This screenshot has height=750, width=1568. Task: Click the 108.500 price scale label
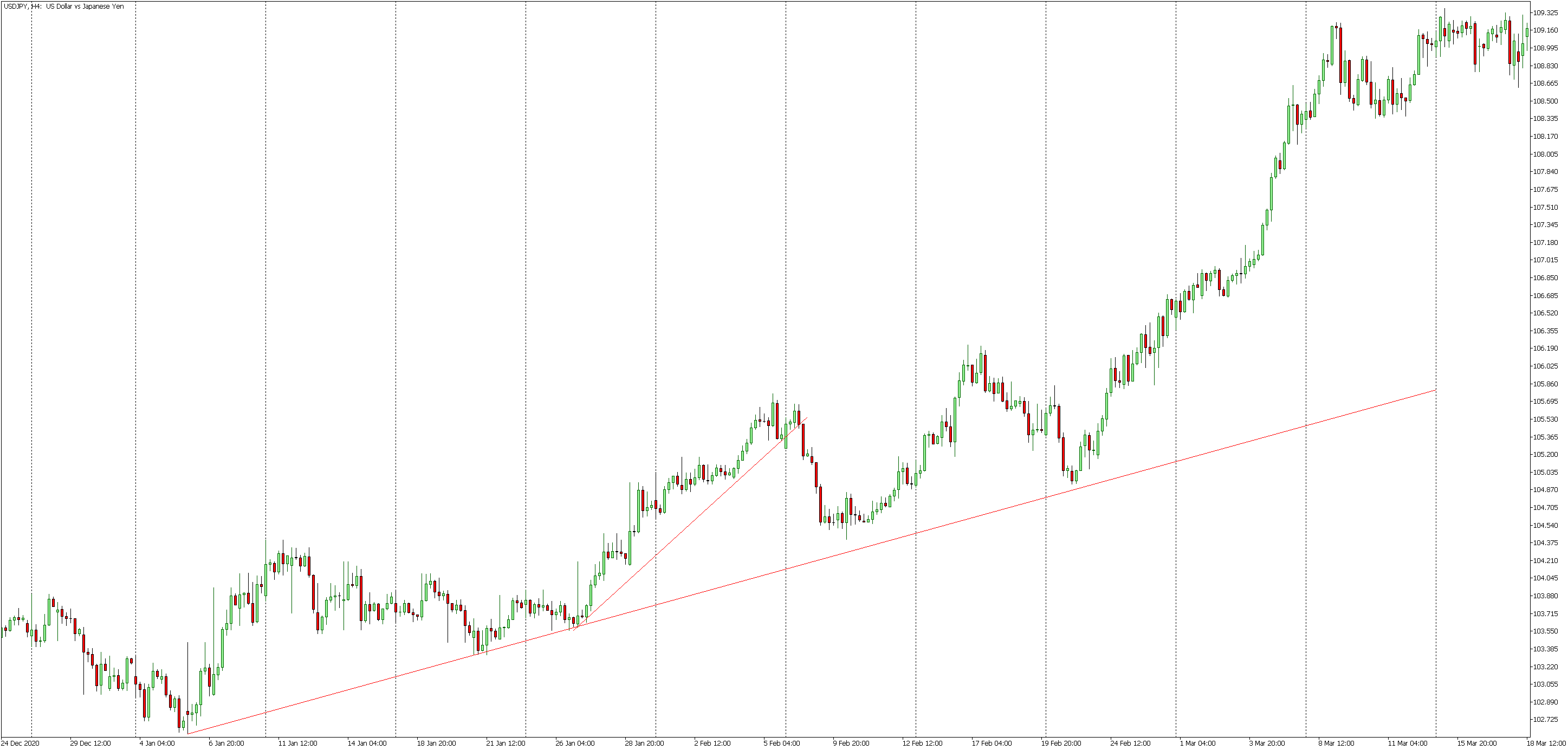(1546, 101)
